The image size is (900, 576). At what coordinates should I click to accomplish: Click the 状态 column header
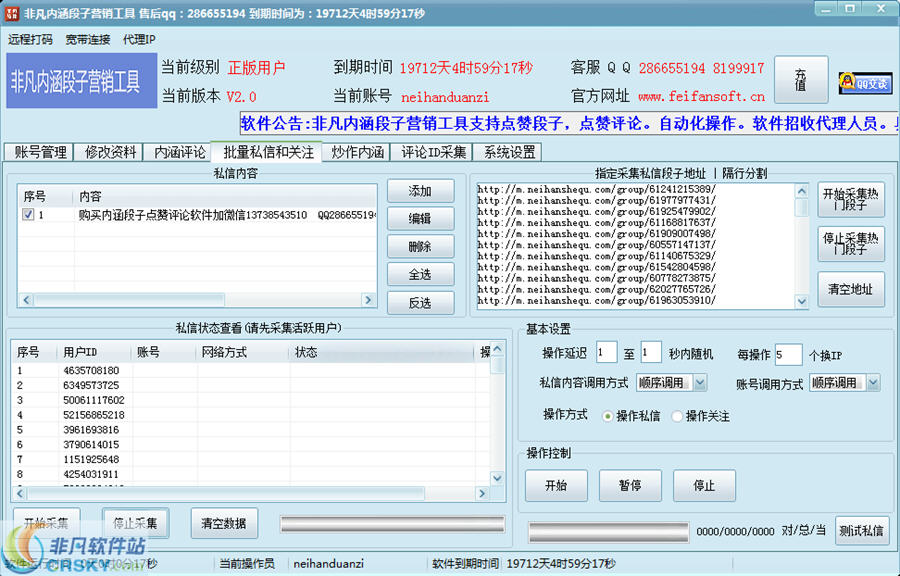382,352
